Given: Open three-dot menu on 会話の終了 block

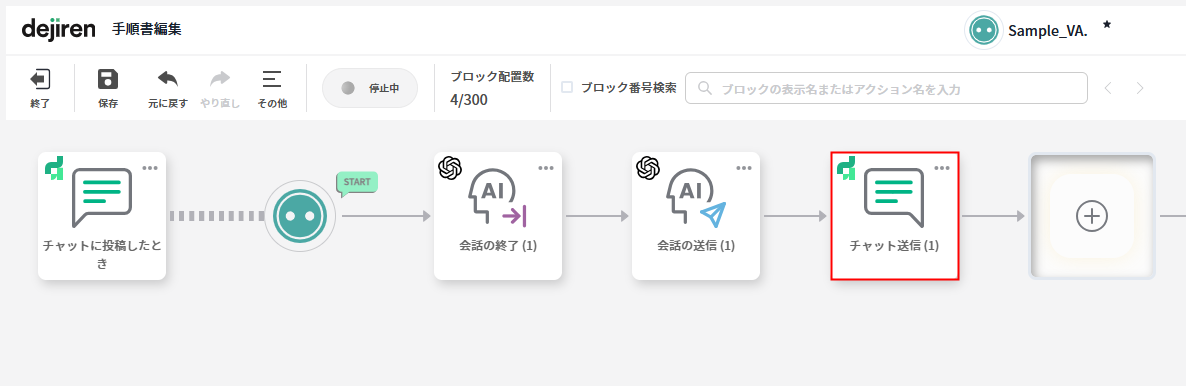Looking at the screenshot, I should click(x=545, y=168).
